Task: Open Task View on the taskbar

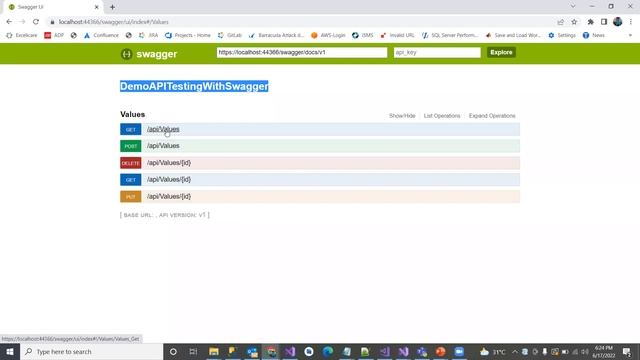Action: 193,351
